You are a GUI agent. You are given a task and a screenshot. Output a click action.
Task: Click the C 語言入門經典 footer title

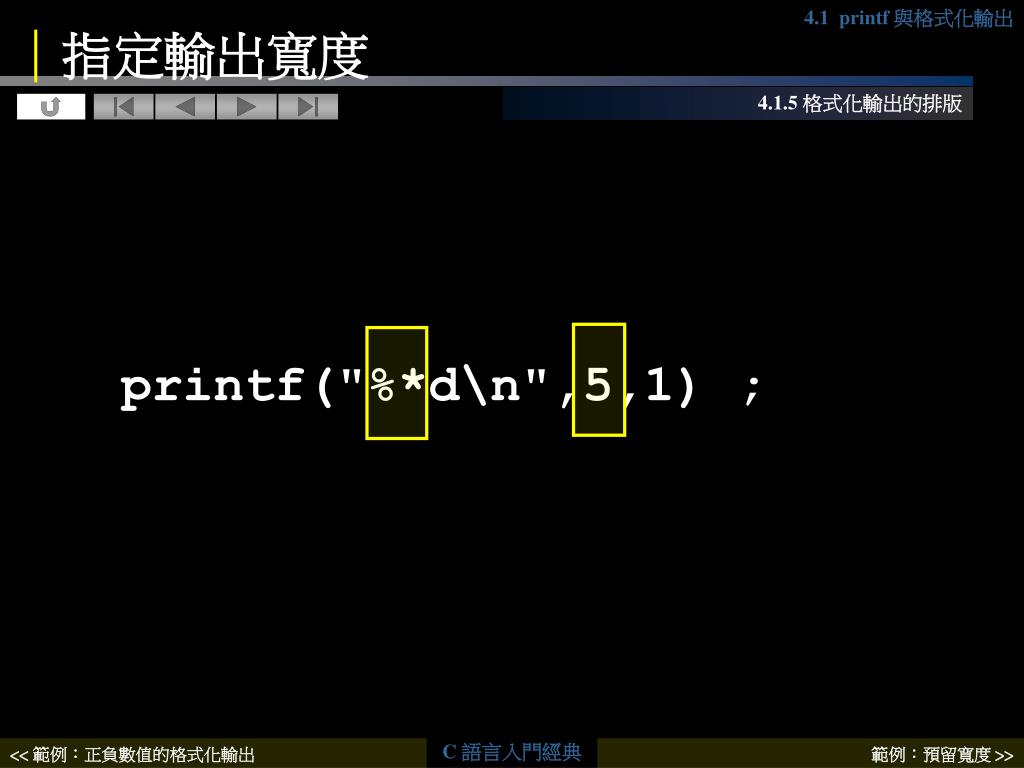point(511,752)
